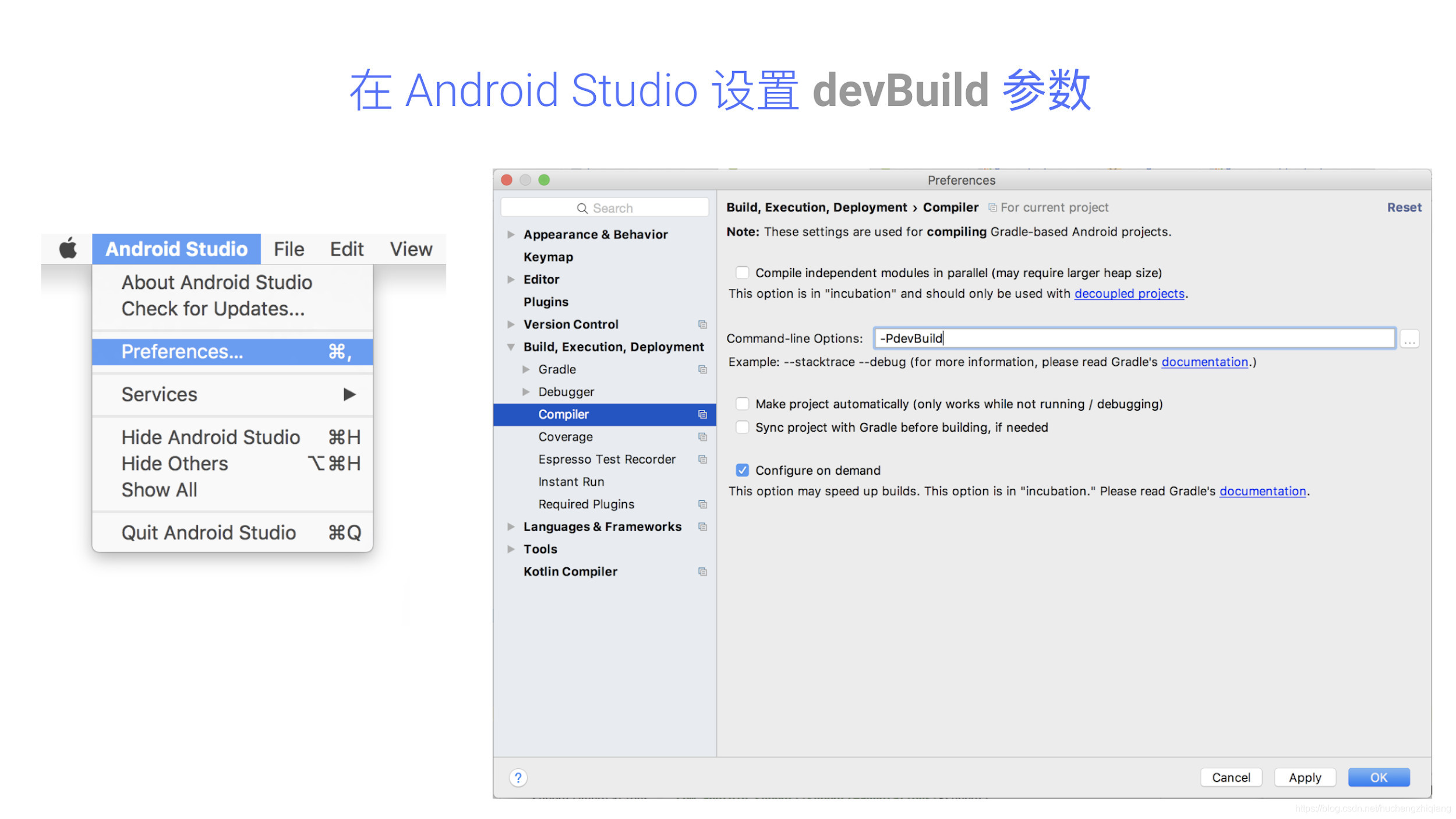Enable Compile independent modules in parallel
The height and width of the screenshot is (819, 1456).
click(x=742, y=273)
